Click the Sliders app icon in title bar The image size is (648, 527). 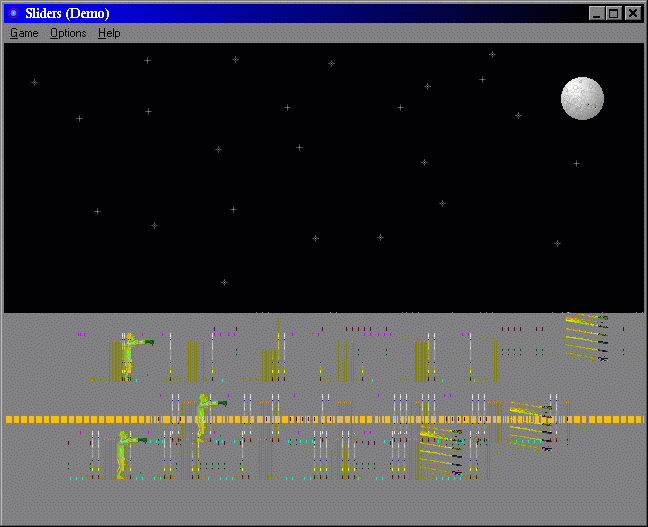(x=14, y=13)
